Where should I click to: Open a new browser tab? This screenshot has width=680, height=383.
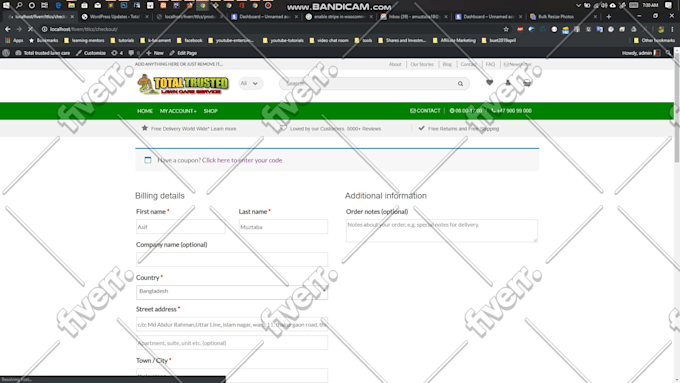pos(609,16)
